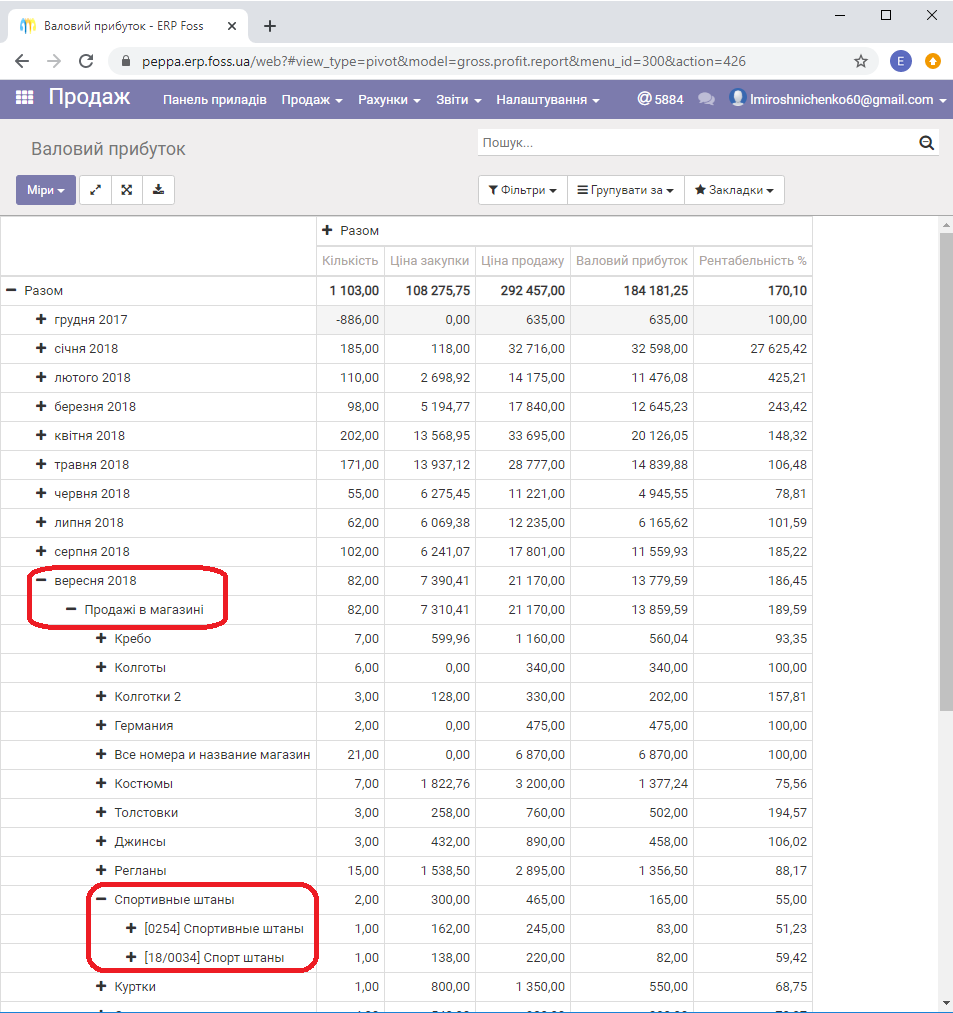Download the pivot table as file
The image size is (953, 1013).
[158, 190]
